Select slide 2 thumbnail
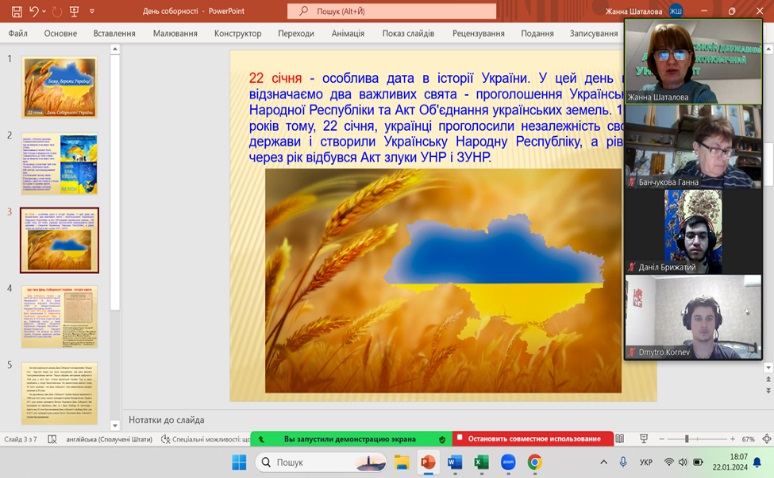Viewport: 774px width, 478px height. click(59, 163)
